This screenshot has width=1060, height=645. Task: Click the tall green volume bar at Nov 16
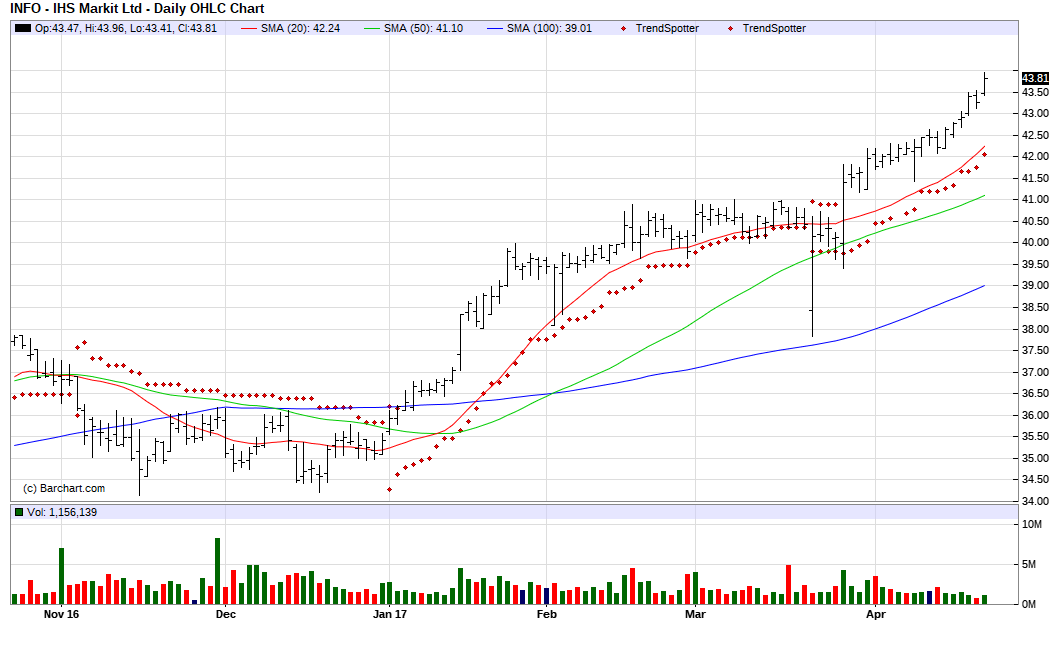(x=62, y=576)
